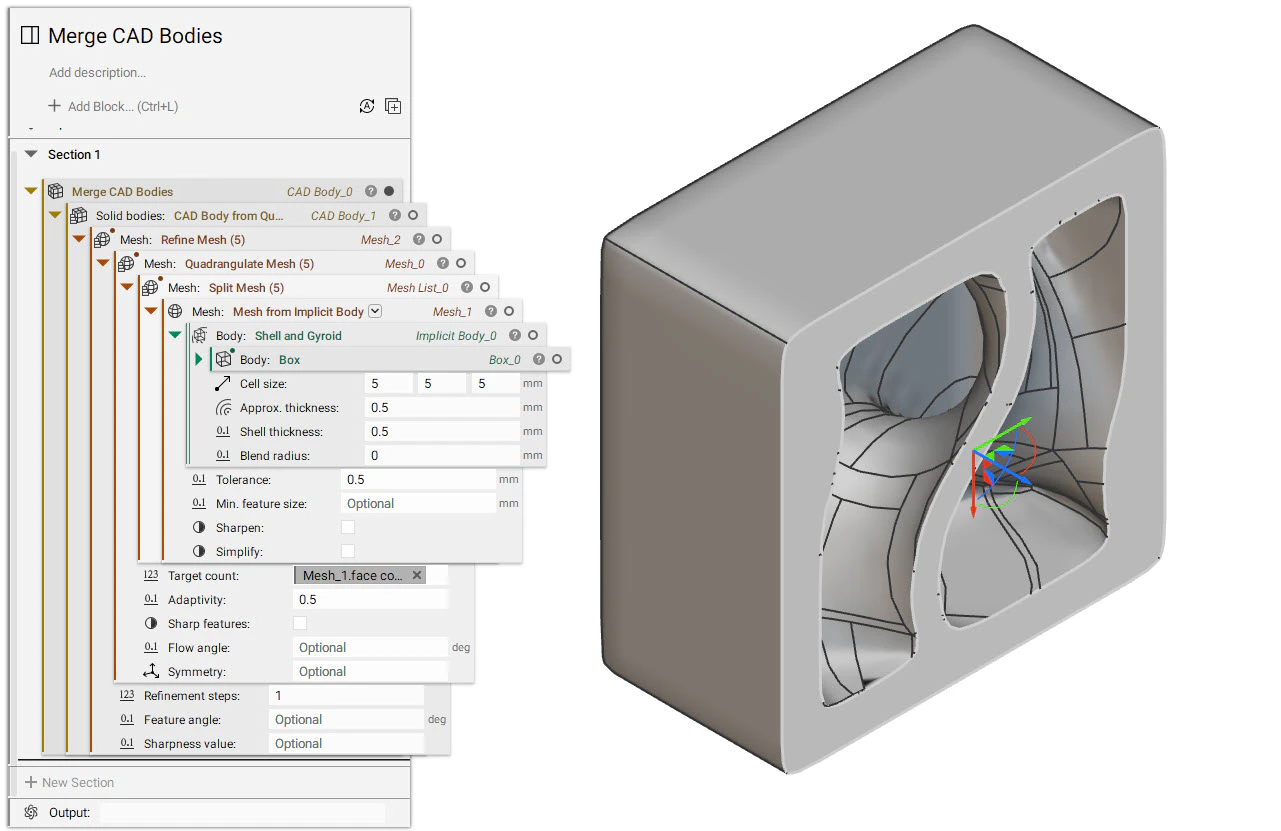Open help for the Shell and Gyroid block
The width and height of the screenshot is (1281, 831).
coord(516,335)
